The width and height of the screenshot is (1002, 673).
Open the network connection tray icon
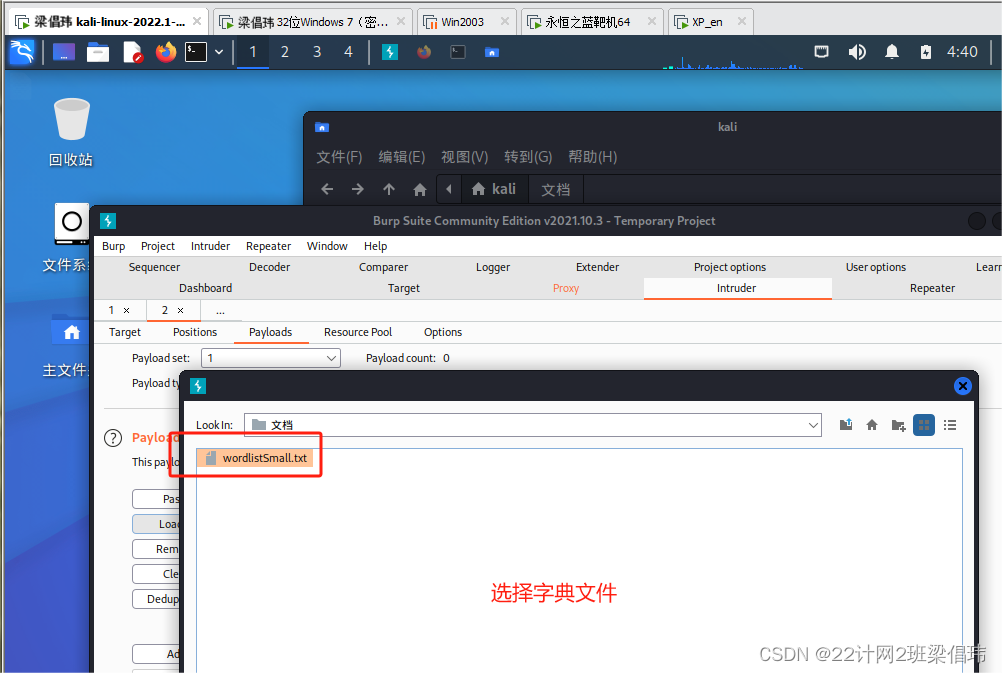click(821, 52)
